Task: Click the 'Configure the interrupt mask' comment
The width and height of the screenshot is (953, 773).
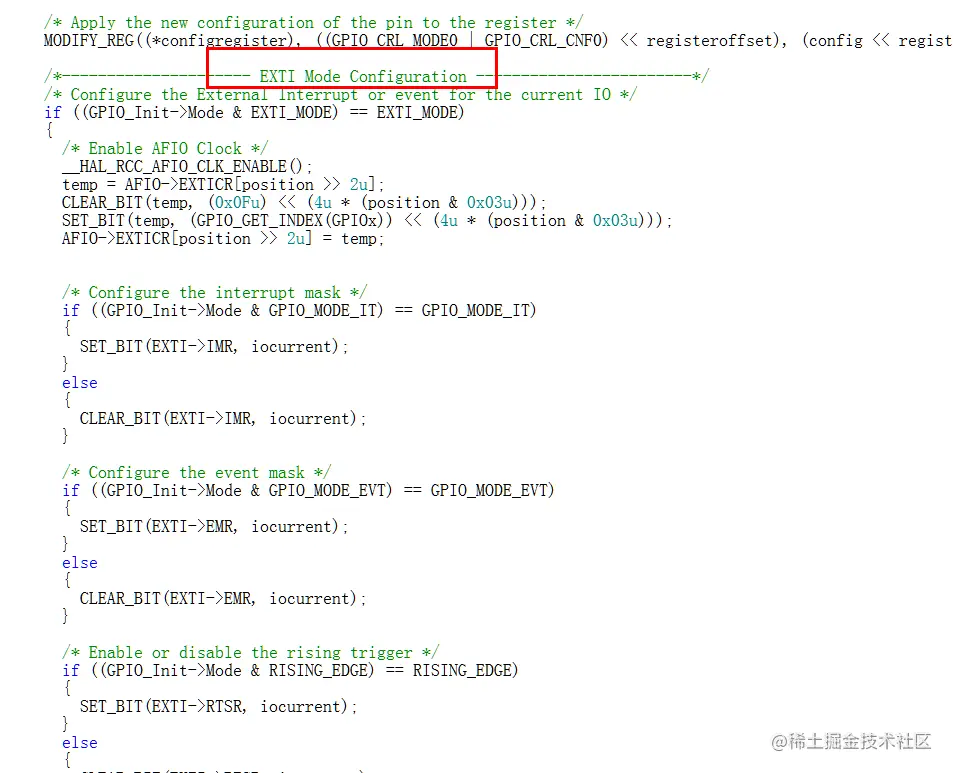Action: 215,292
